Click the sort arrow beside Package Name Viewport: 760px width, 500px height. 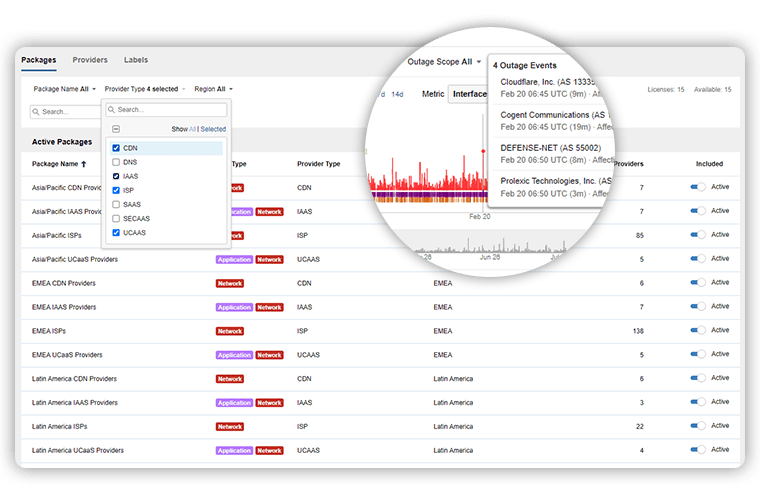tap(84, 164)
